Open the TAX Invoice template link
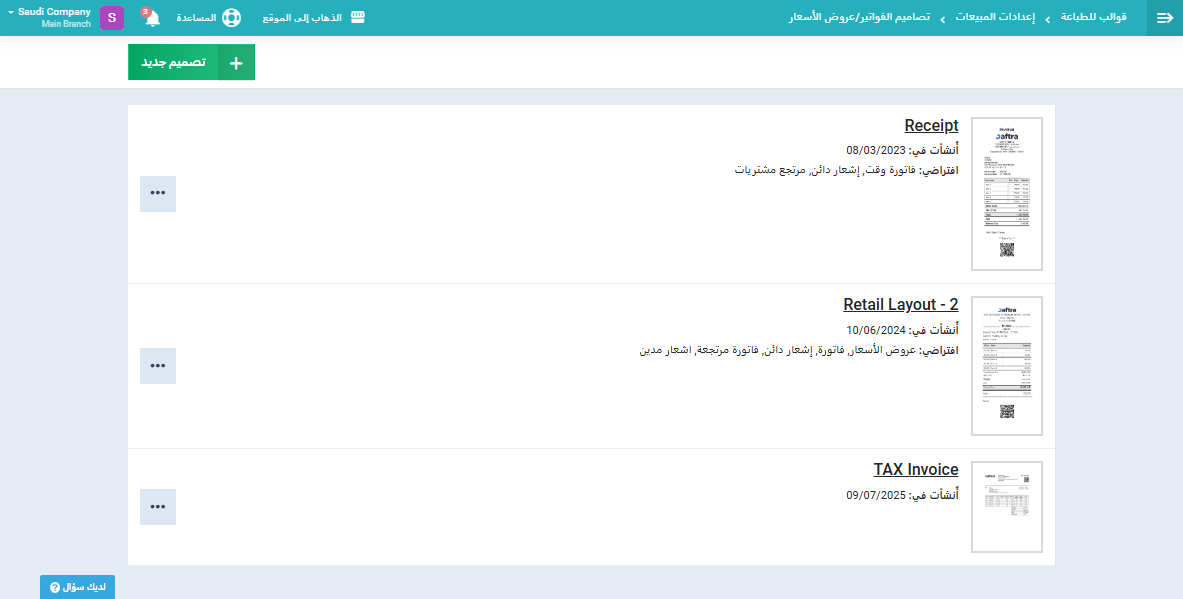Screen dimensions: 1183x599 click(915, 470)
